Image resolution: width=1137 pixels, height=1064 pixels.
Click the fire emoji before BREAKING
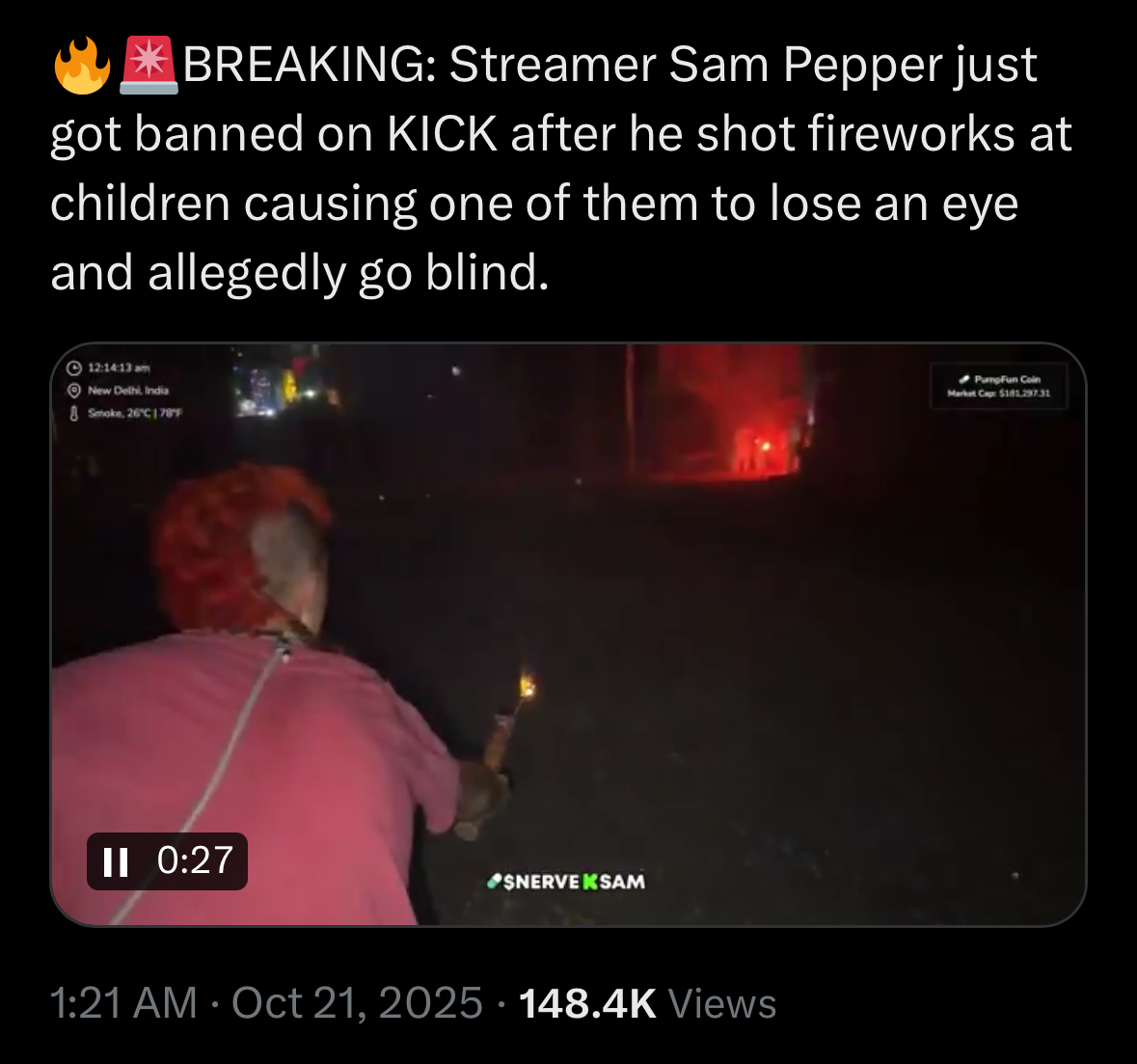point(82,66)
